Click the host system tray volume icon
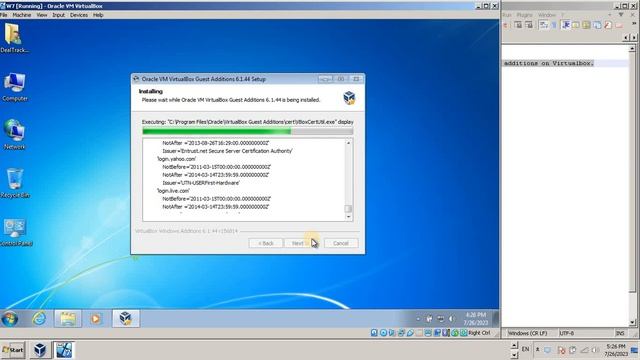Screen dimensions: 640x360 [596, 350]
